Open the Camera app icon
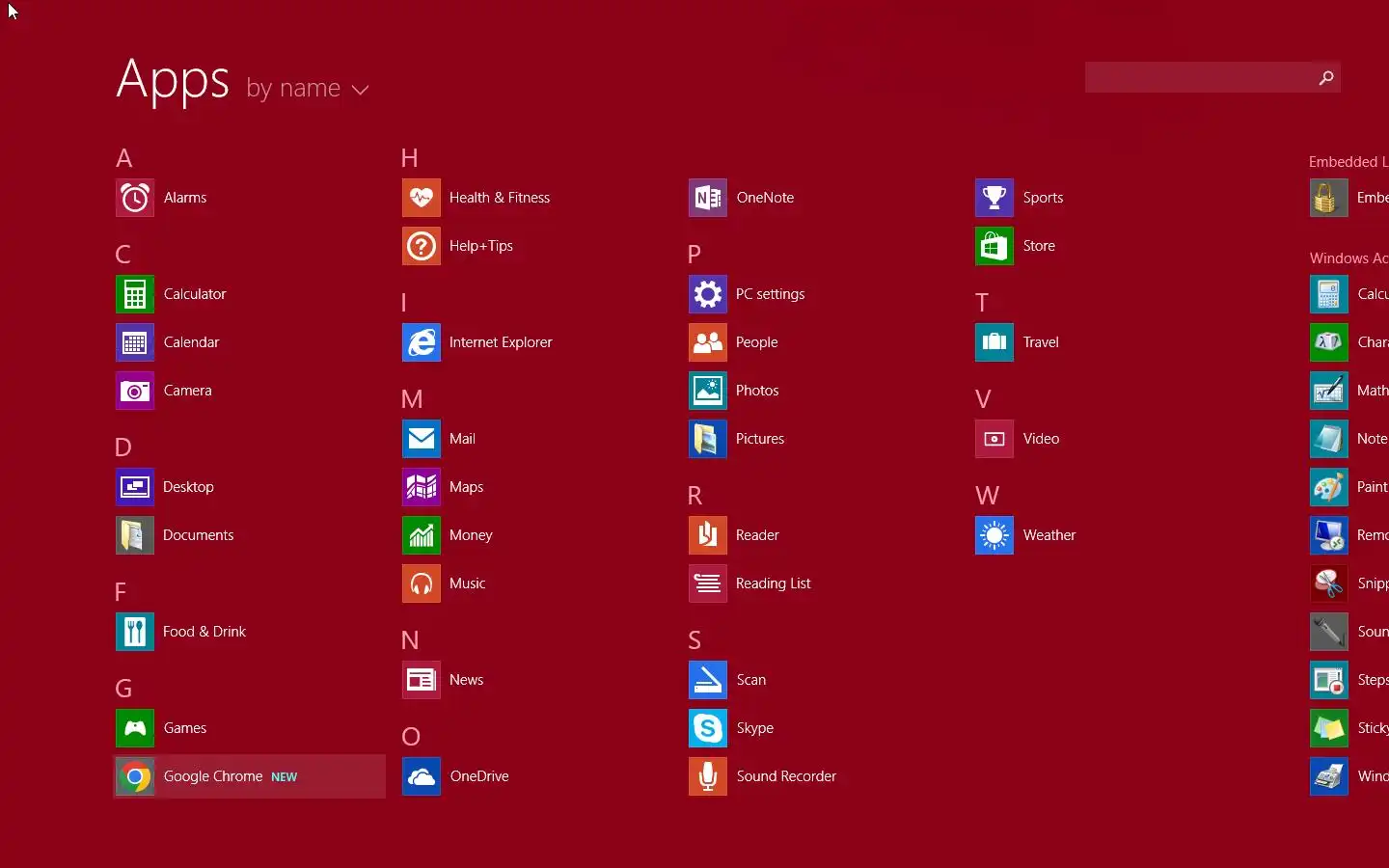 (x=135, y=391)
